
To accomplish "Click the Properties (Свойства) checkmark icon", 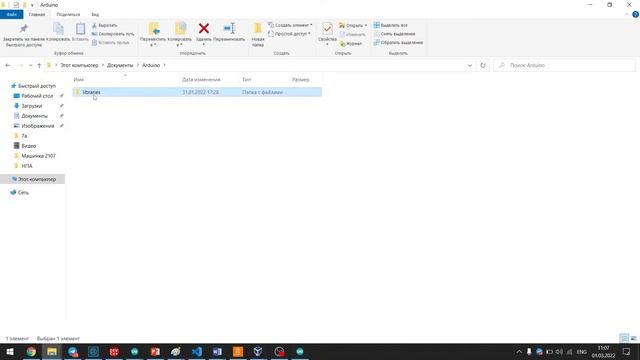I will (327, 29).
